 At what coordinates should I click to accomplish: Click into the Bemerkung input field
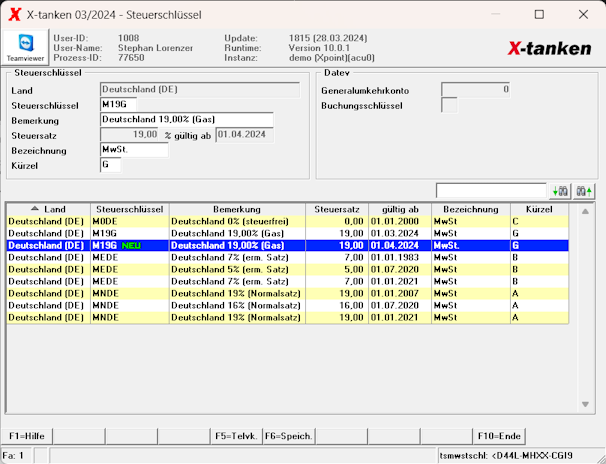point(187,119)
